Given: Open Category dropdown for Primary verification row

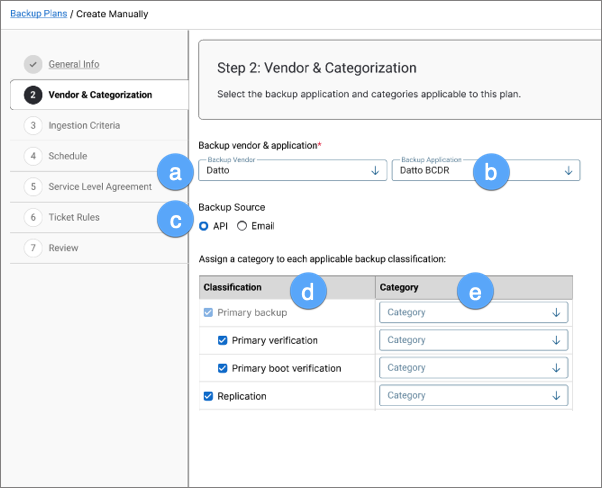Looking at the screenshot, I should pyautogui.click(x=473, y=341).
